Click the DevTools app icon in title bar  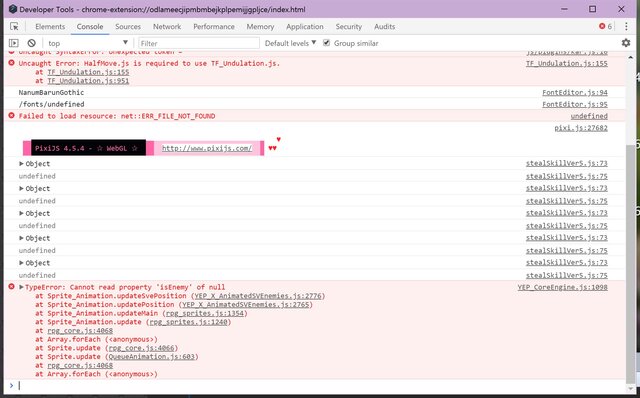(x=12, y=9)
